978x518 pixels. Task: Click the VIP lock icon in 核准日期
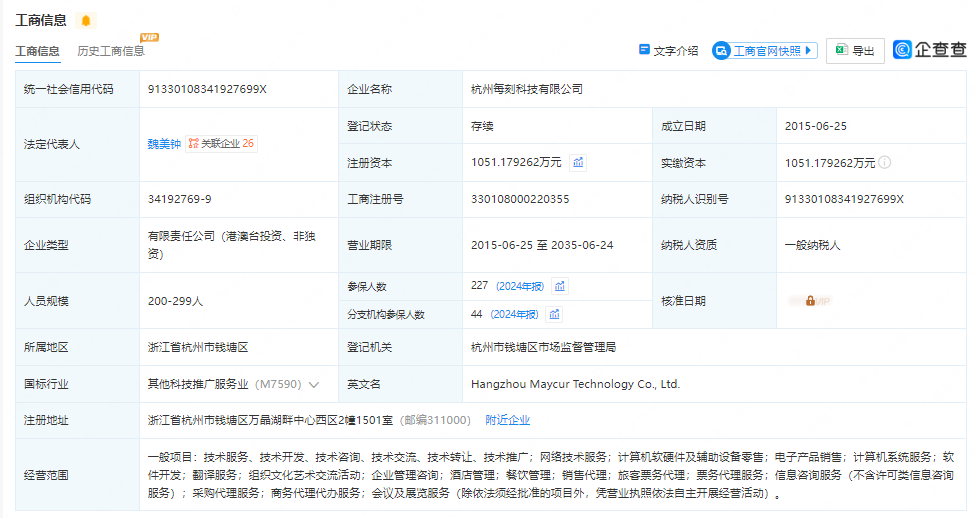tap(809, 300)
